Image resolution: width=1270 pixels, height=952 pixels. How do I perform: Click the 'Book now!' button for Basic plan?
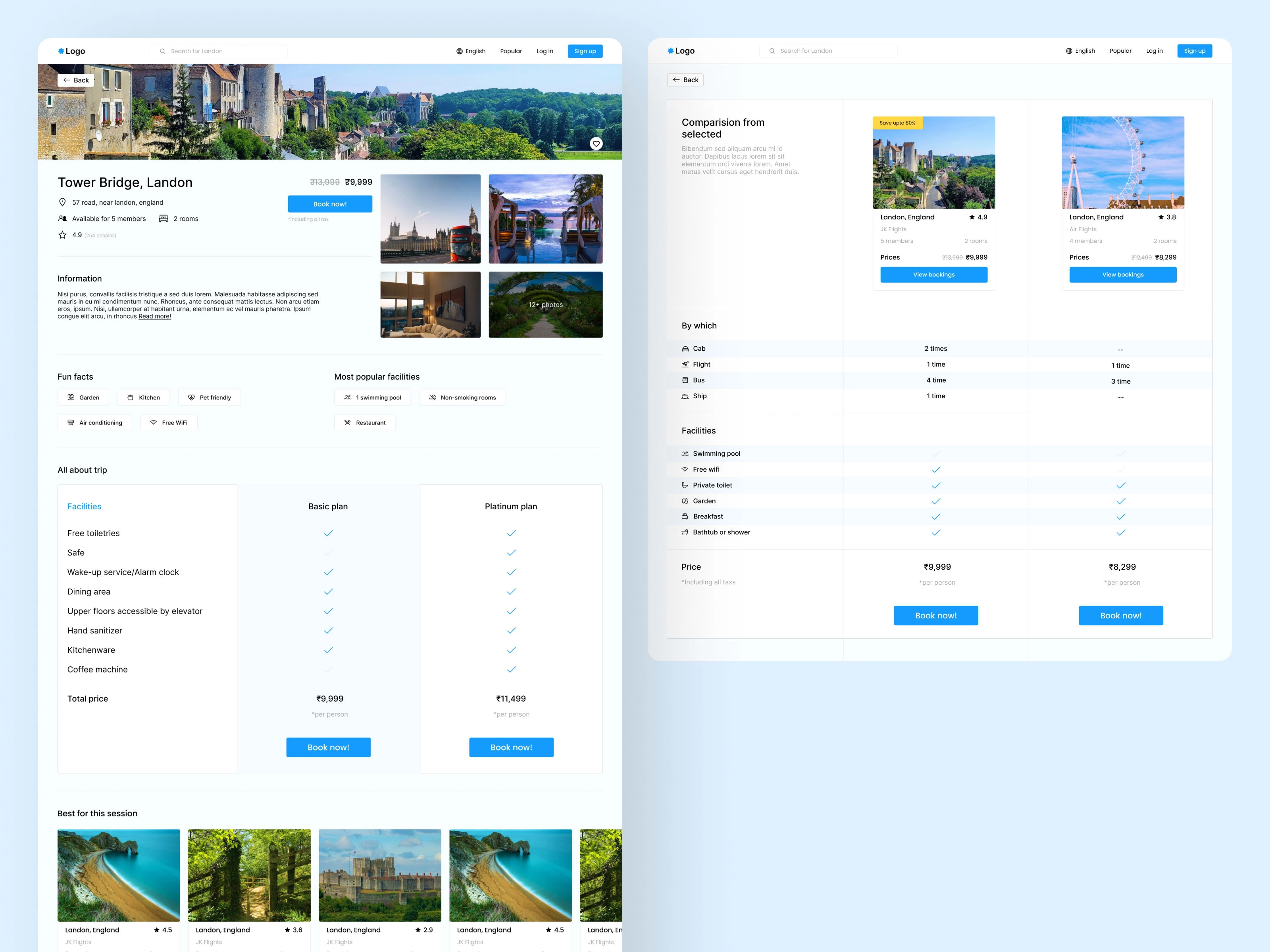click(329, 746)
